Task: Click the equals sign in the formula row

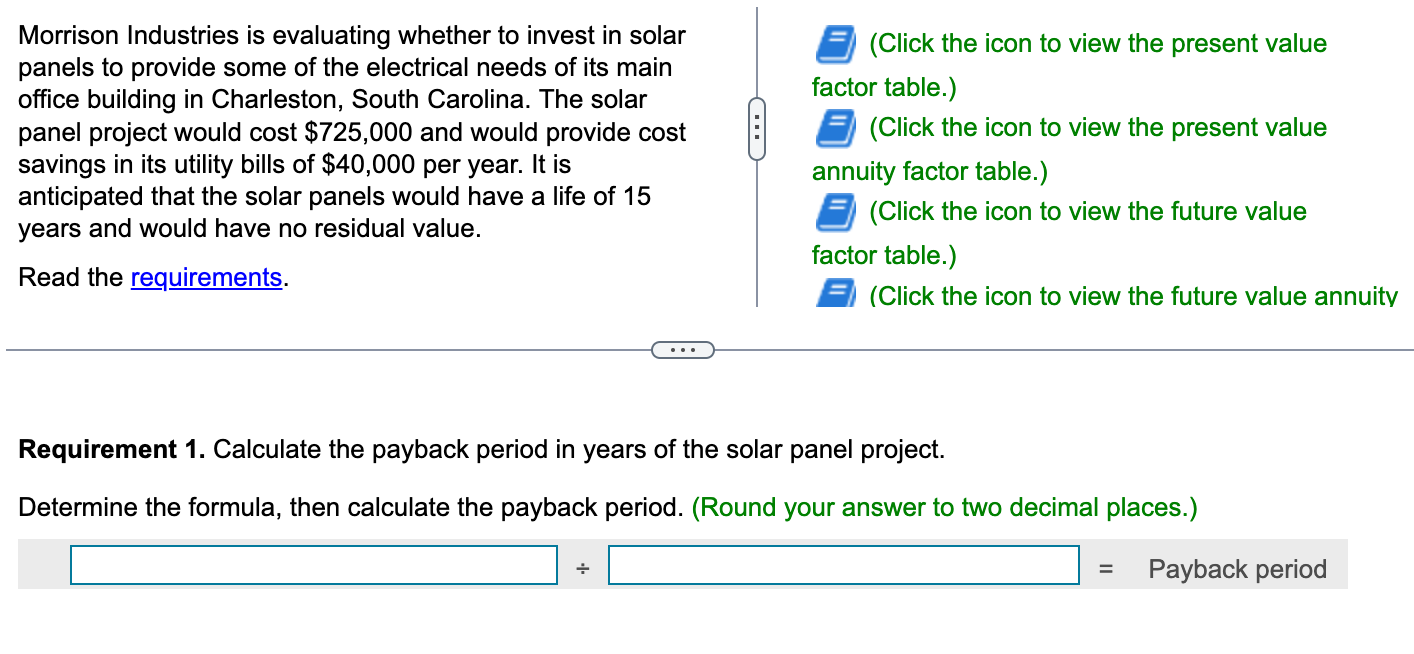Action: coord(1106,568)
